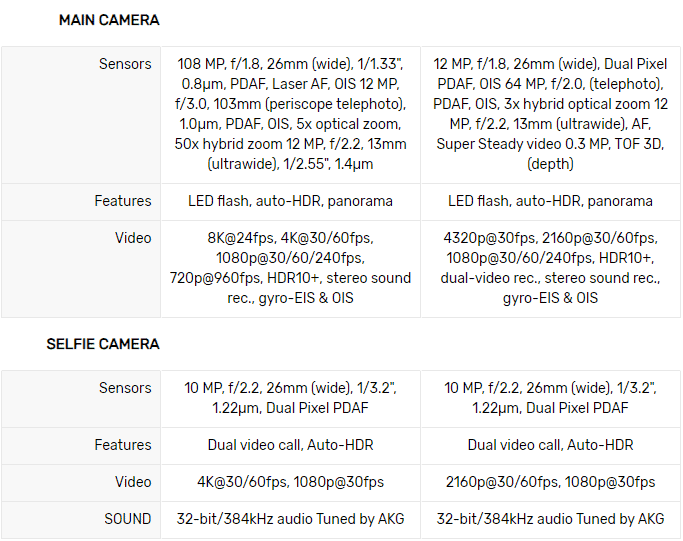Image resolution: width=683 pixels, height=541 pixels.
Task: Click the second column's LED flash features cell
Action: (550, 201)
